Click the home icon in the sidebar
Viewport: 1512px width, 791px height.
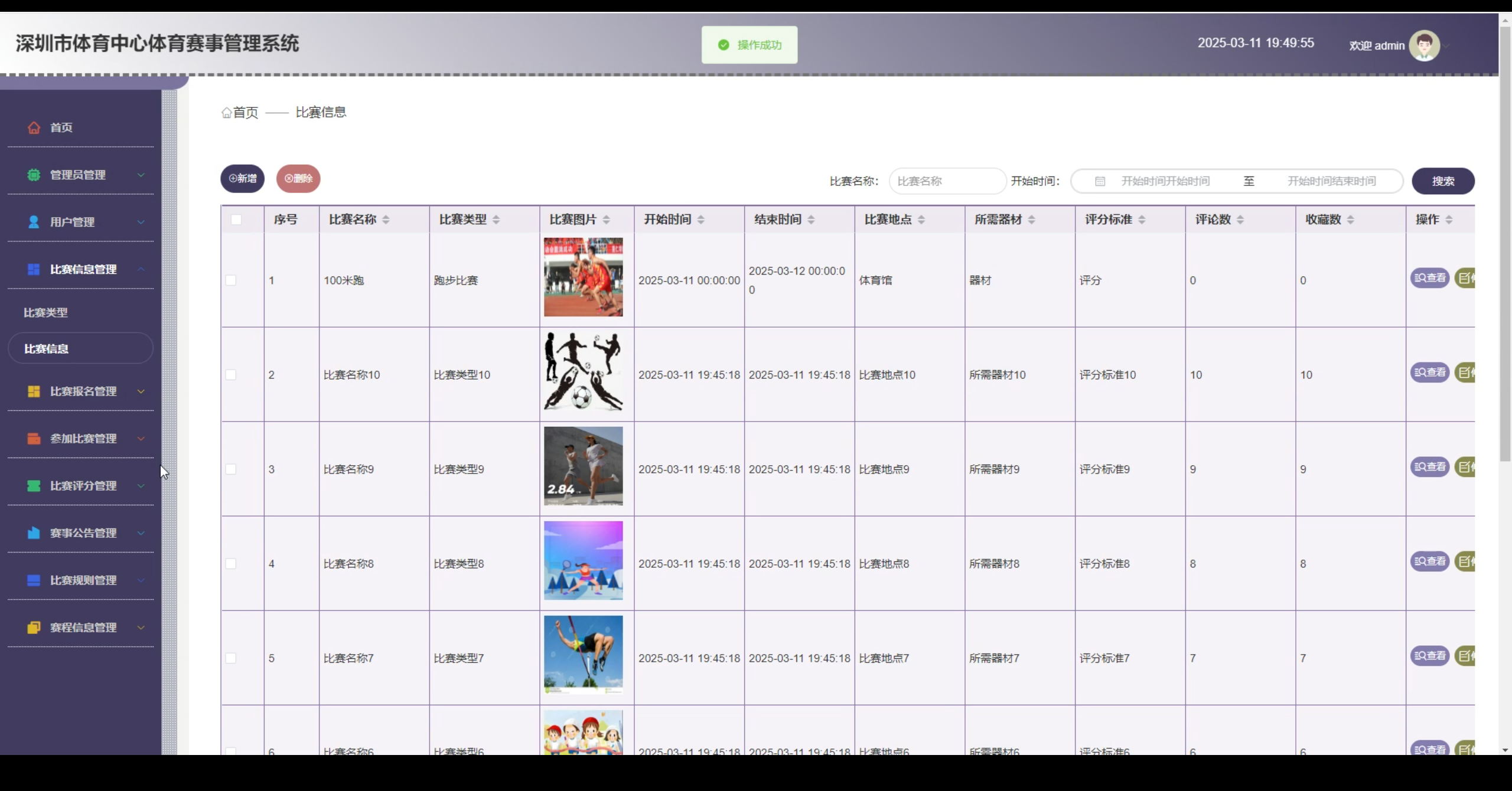click(x=34, y=128)
